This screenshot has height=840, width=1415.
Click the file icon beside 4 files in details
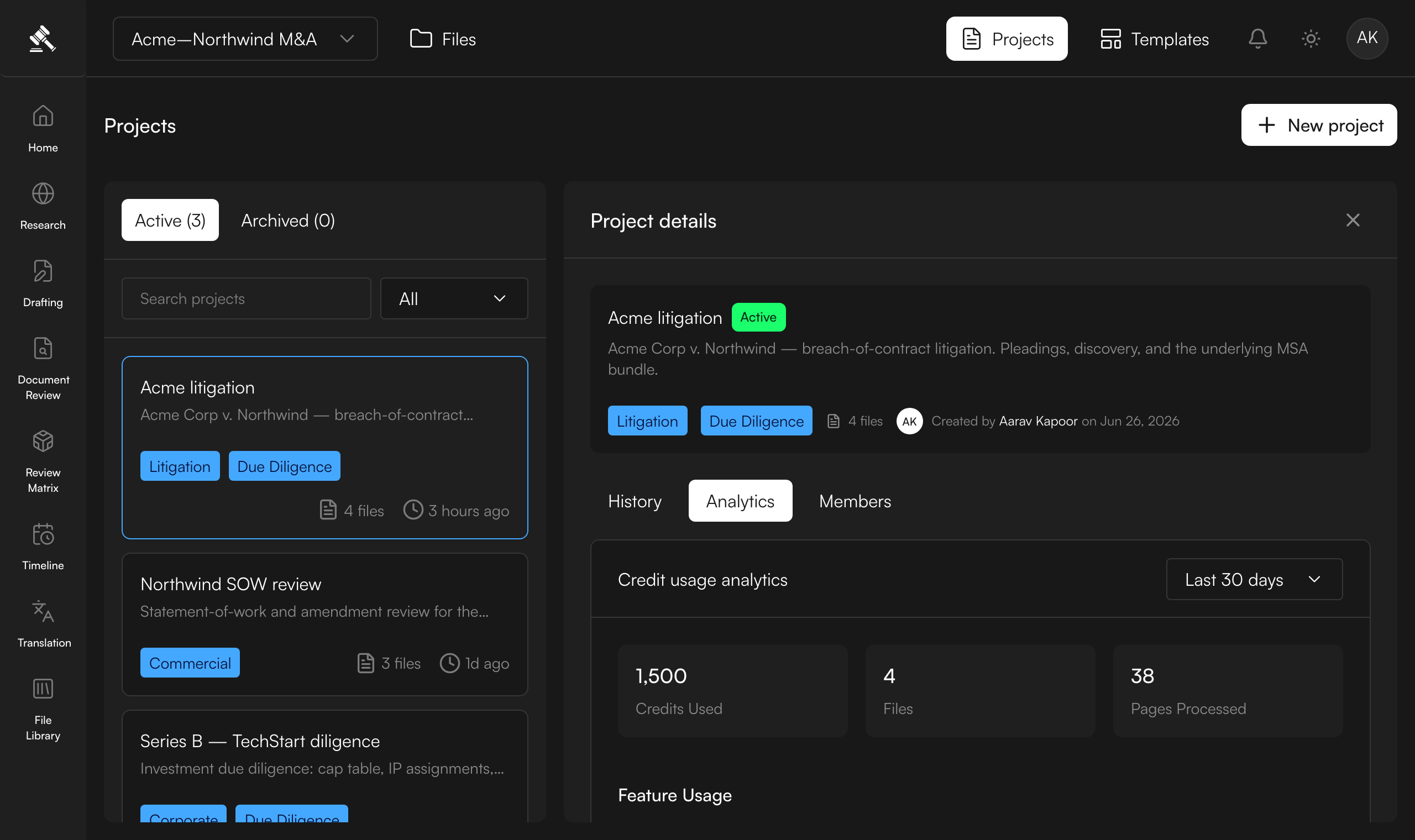pyautogui.click(x=833, y=421)
